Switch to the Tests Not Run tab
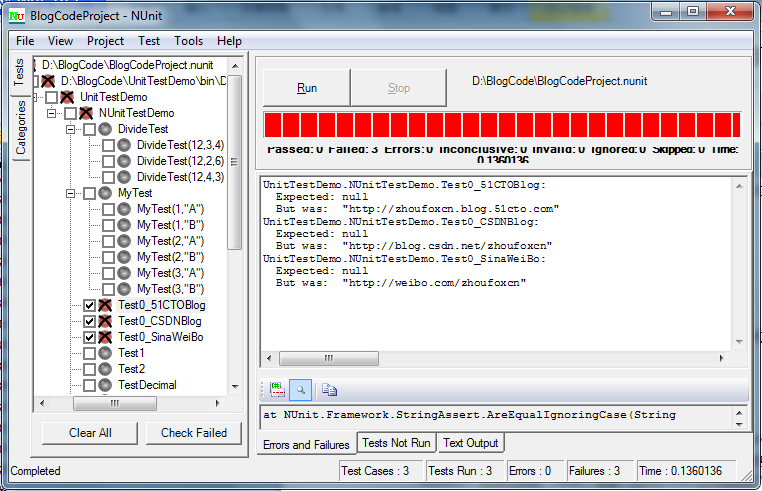 [397, 443]
